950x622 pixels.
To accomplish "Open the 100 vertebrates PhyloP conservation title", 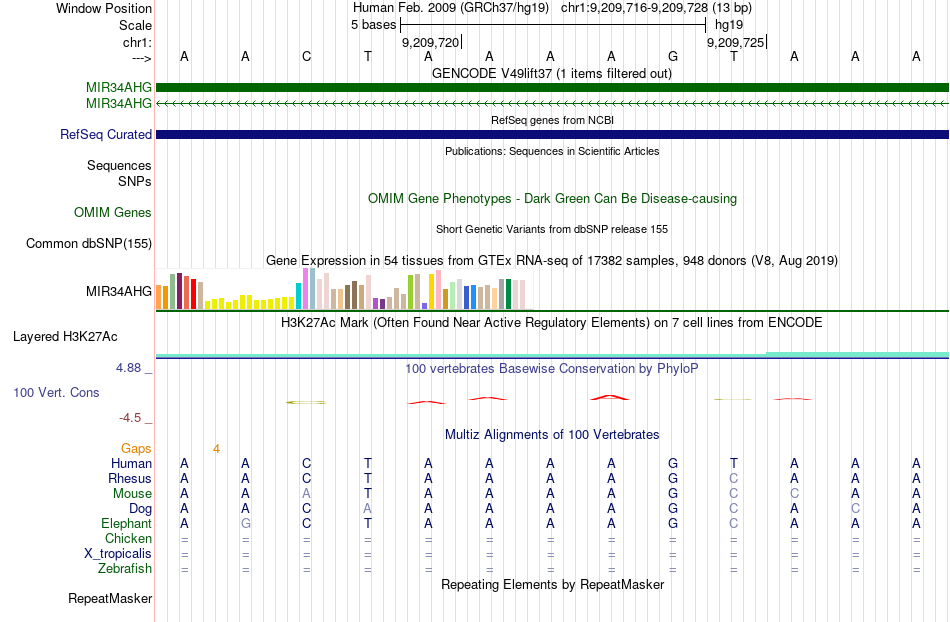I will [x=552, y=368].
